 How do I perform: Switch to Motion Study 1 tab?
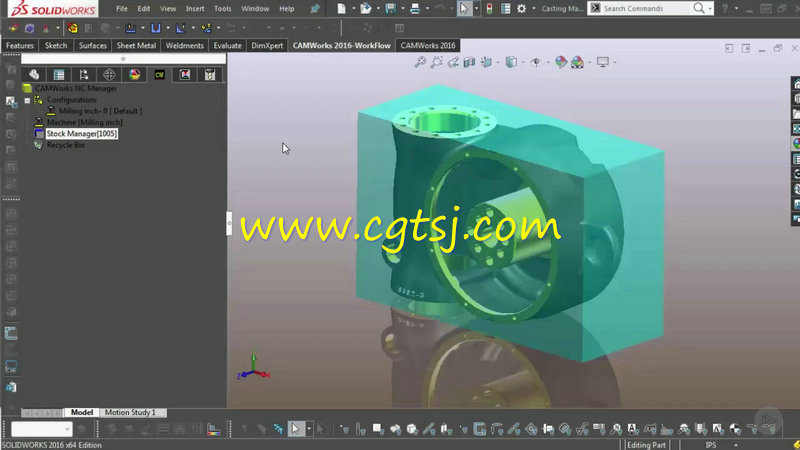[130, 412]
